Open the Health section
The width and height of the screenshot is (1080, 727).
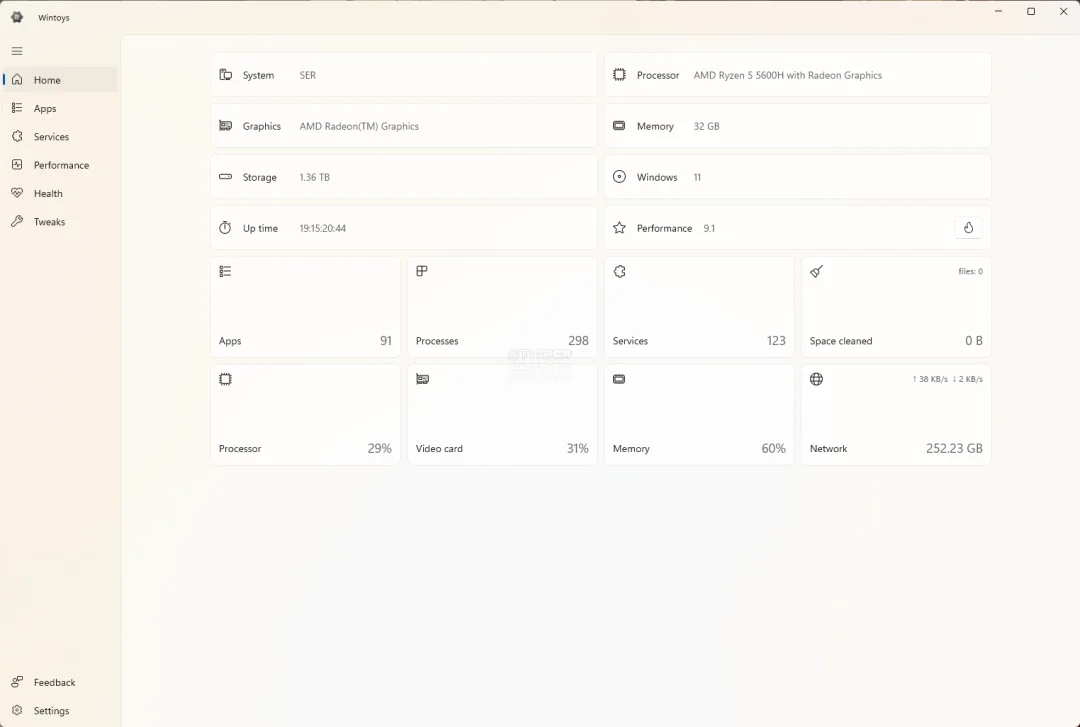pyautogui.click(x=60, y=193)
